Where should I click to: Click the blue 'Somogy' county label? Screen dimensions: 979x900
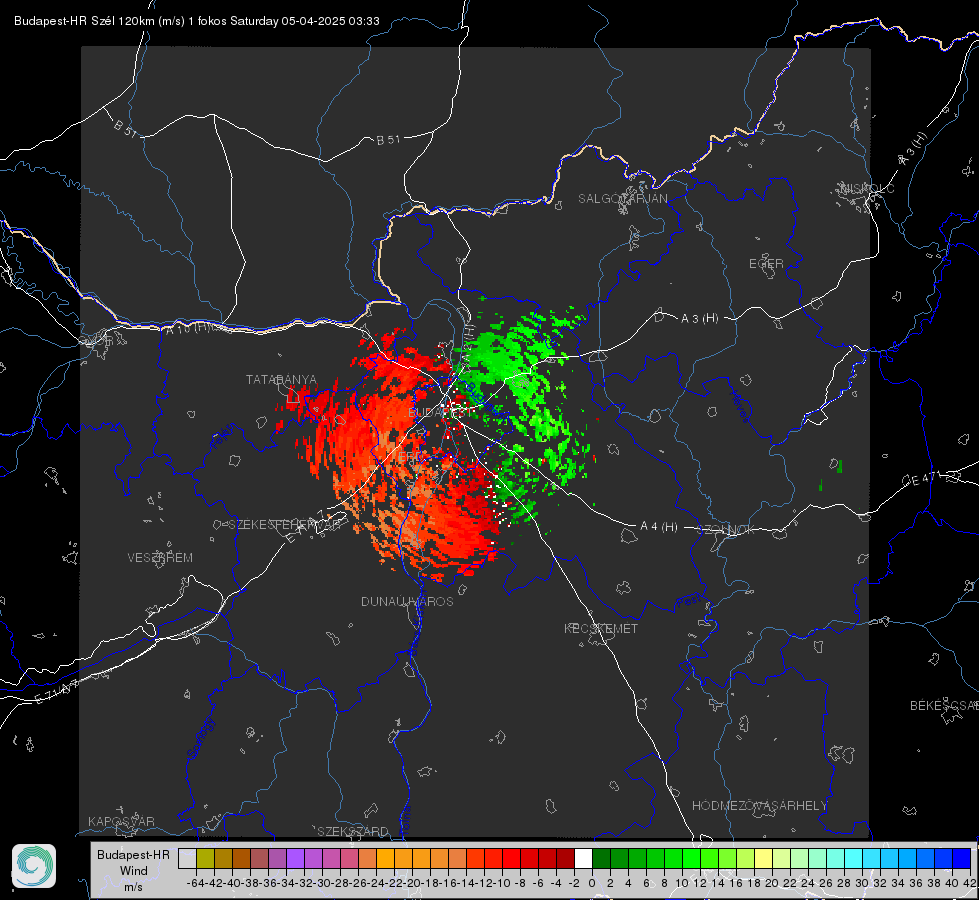(x=200, y=738)
